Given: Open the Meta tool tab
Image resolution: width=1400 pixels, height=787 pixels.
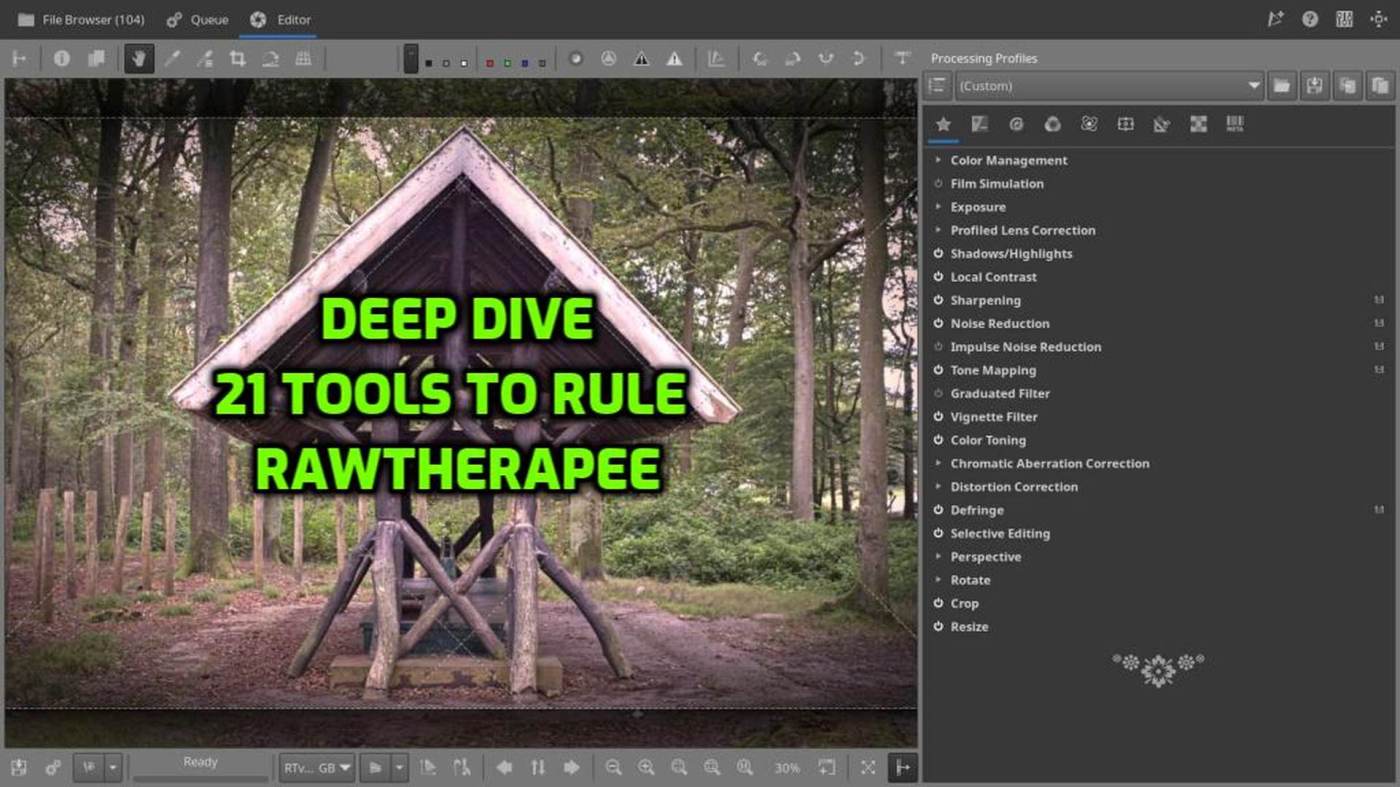Looking at the screenshot, I should (x=1235, y=124).
